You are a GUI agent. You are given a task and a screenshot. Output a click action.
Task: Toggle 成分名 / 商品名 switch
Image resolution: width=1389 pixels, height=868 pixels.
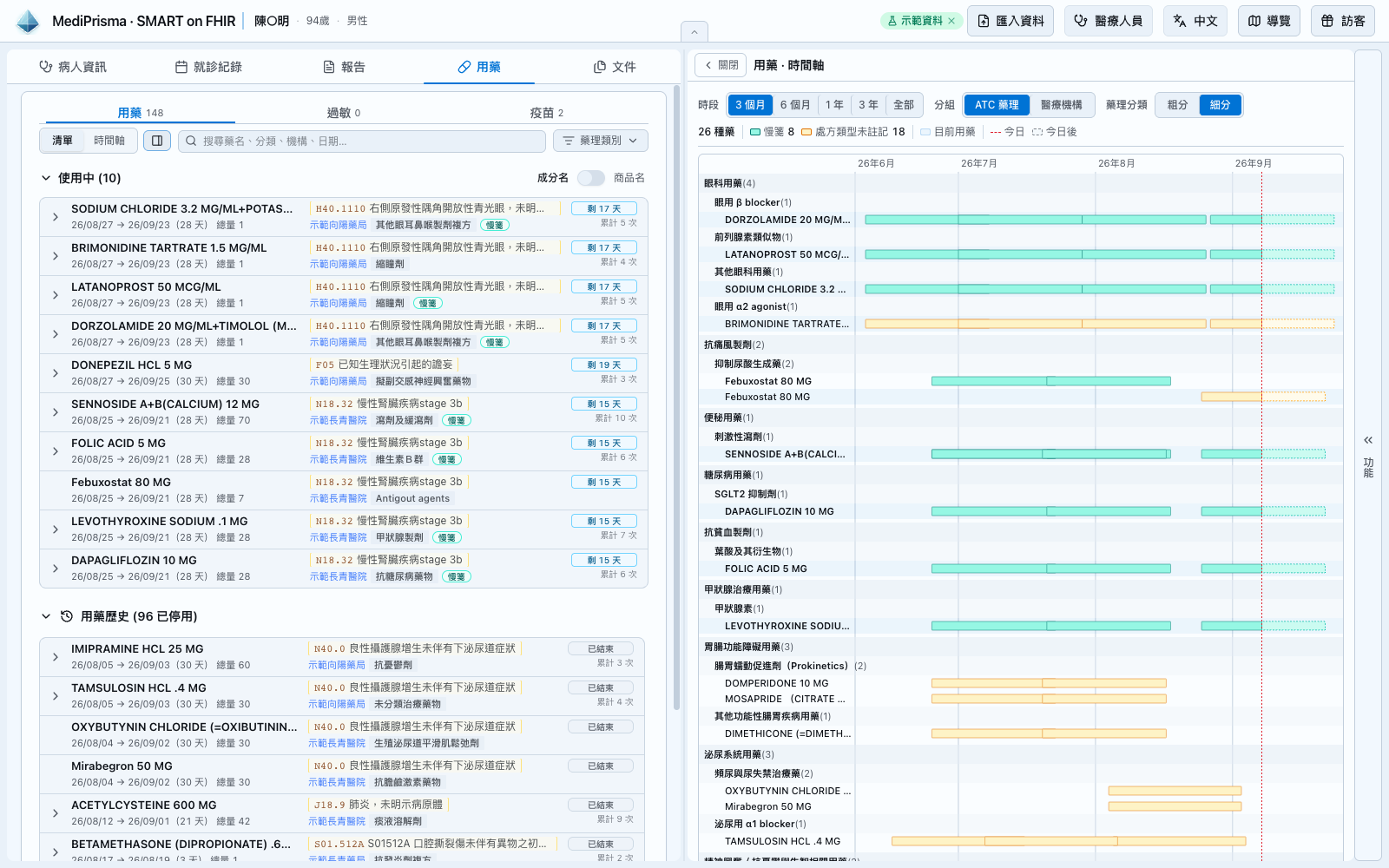pyautogui.click(x=591, y=178)
